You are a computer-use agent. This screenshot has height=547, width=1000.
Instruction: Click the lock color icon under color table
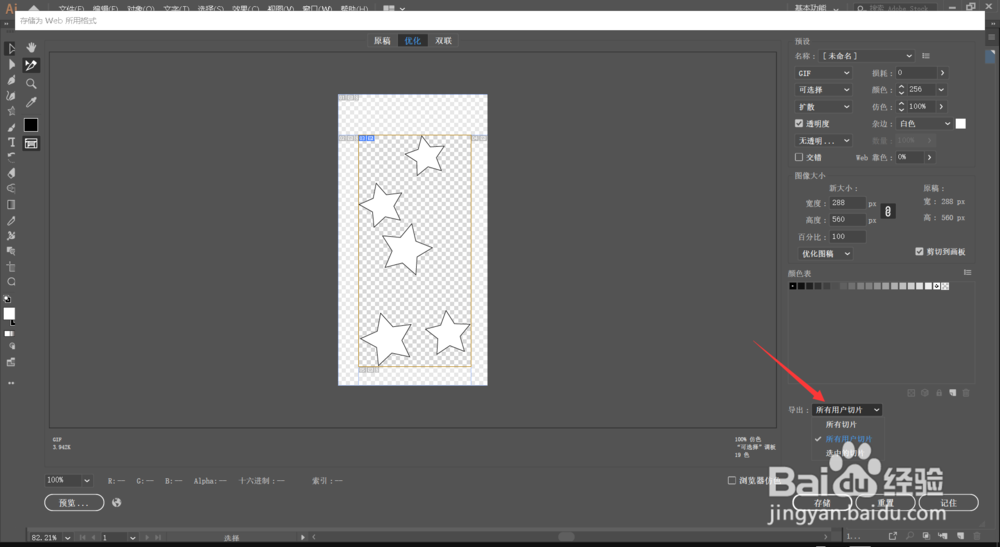(939, 393)
